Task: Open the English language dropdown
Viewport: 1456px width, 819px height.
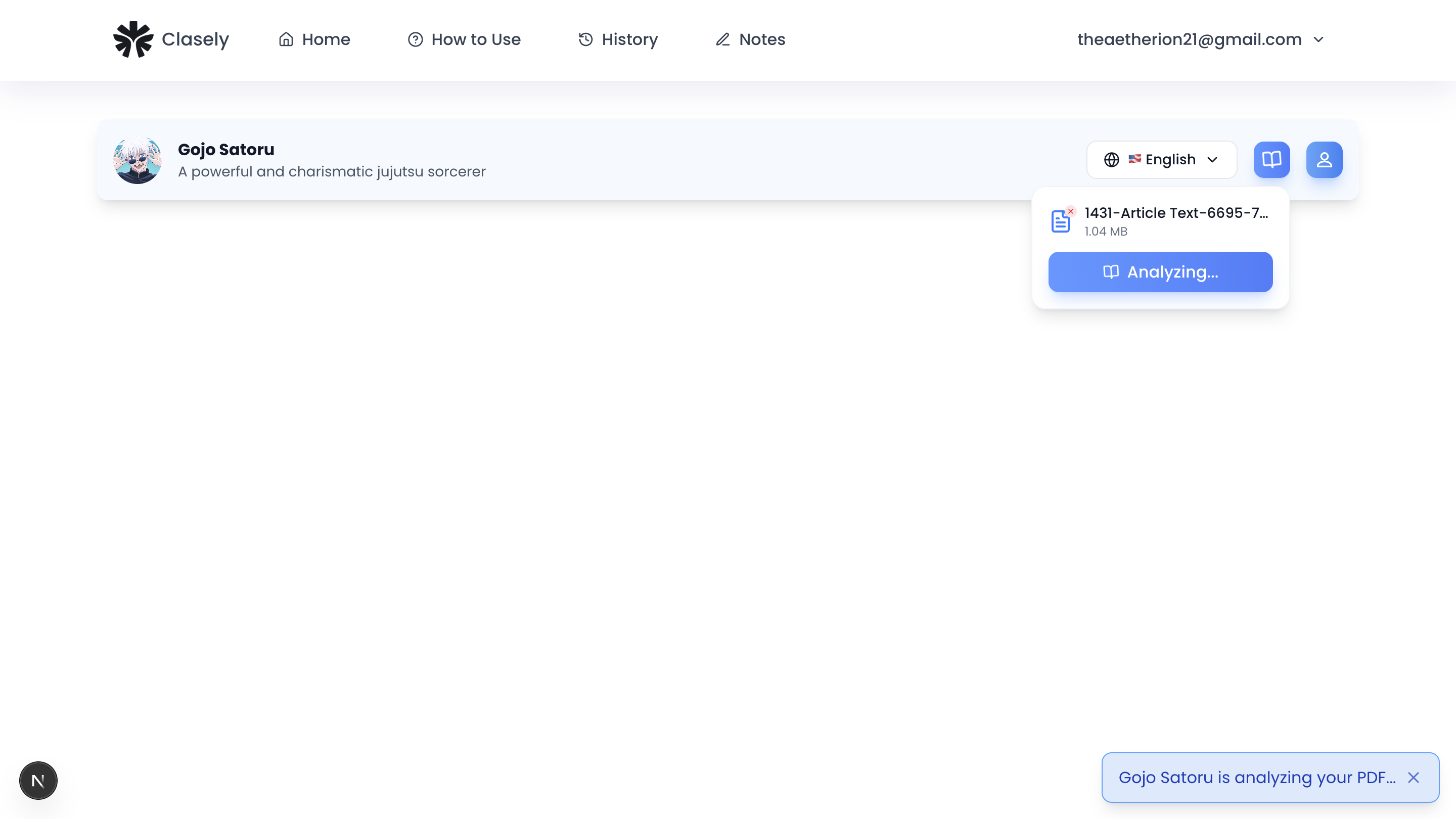Action: 1162,160
